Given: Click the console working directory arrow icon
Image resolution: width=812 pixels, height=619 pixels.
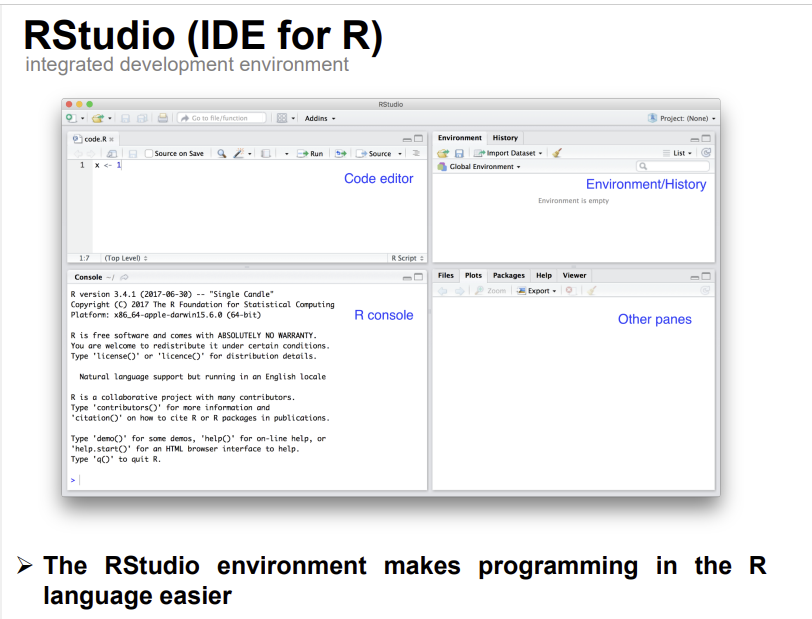Looking at the screenshot, I should pos(124,277).
